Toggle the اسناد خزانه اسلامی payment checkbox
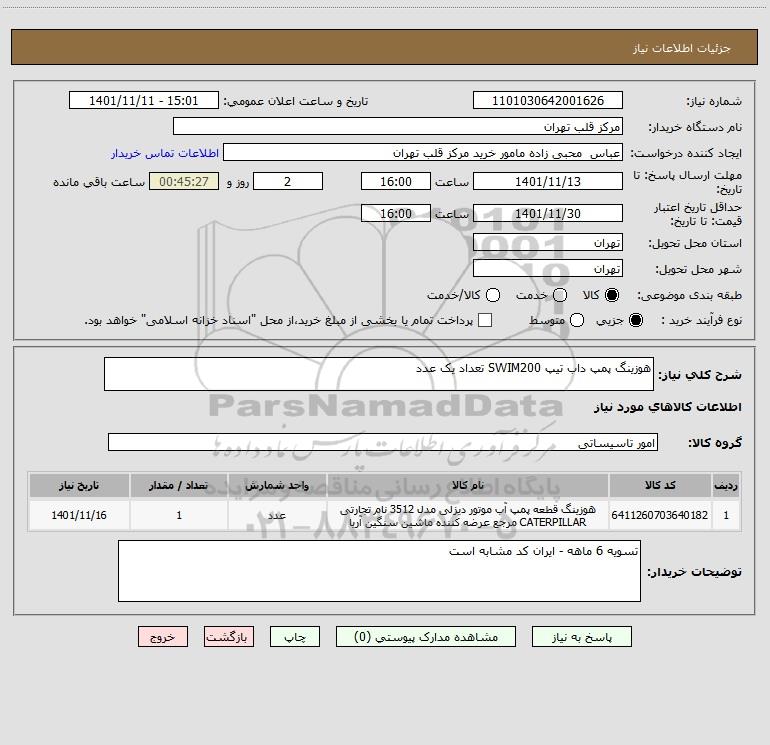This screenshot has width=770, height=745. 485,320
